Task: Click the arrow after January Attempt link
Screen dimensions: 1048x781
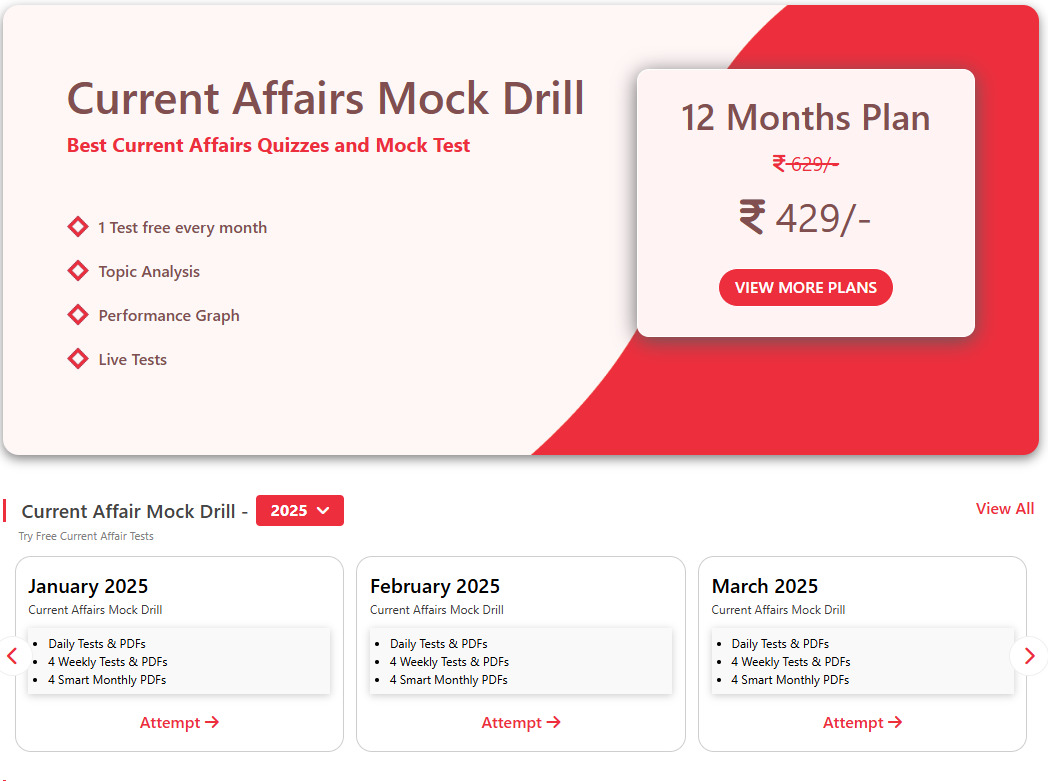Action: point(212,722)
